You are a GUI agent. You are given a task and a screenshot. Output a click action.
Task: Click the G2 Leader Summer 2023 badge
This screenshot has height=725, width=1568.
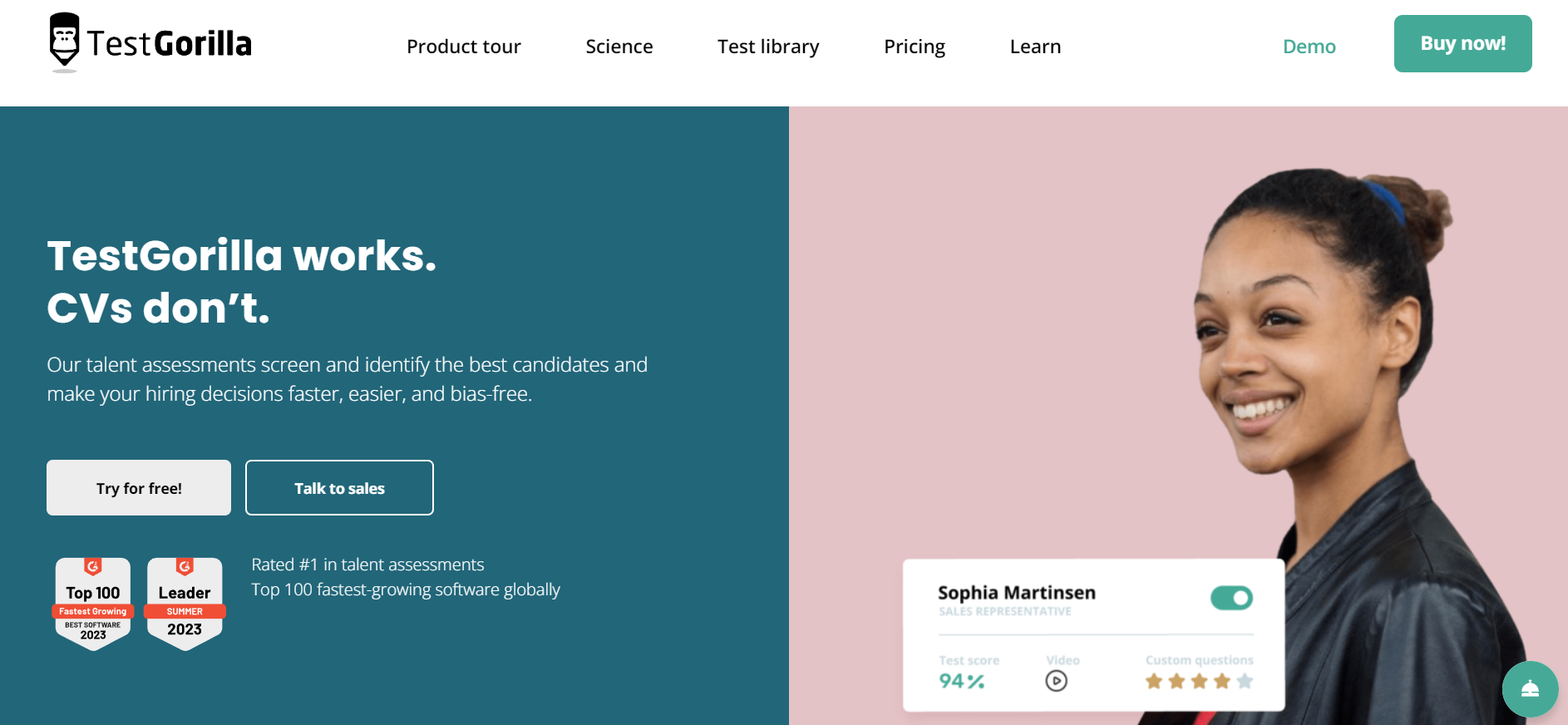tap(185, 604)
